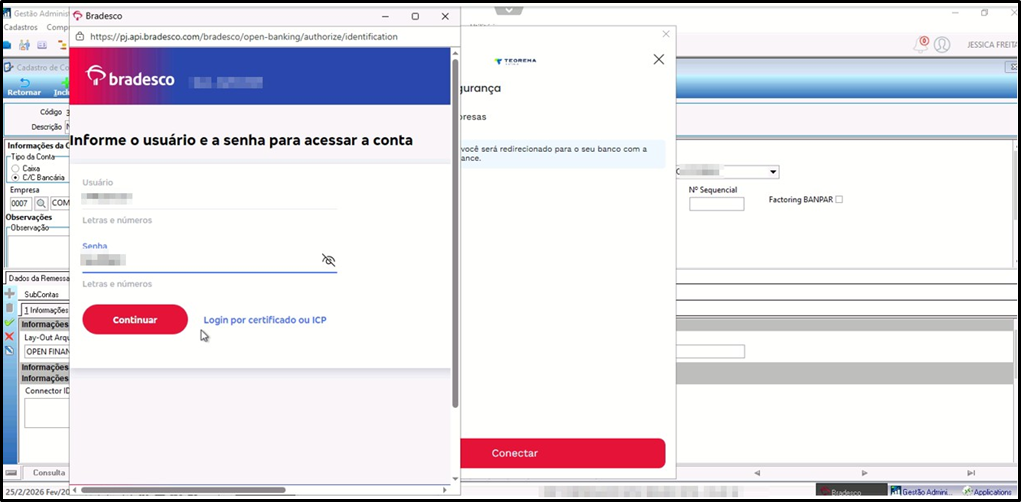The image size is (1021, 502).
Task: Open Applications taskbar button
Action: pos(986,492)
